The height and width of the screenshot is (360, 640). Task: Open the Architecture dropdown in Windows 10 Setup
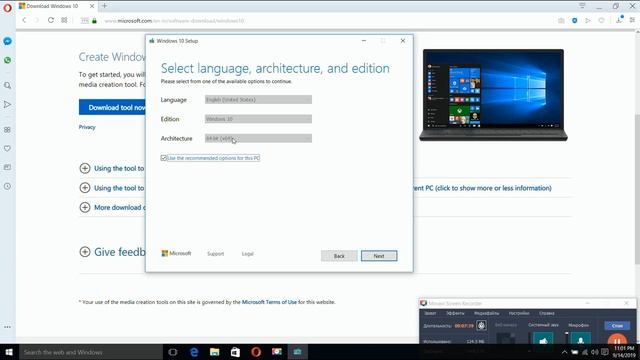258,138
